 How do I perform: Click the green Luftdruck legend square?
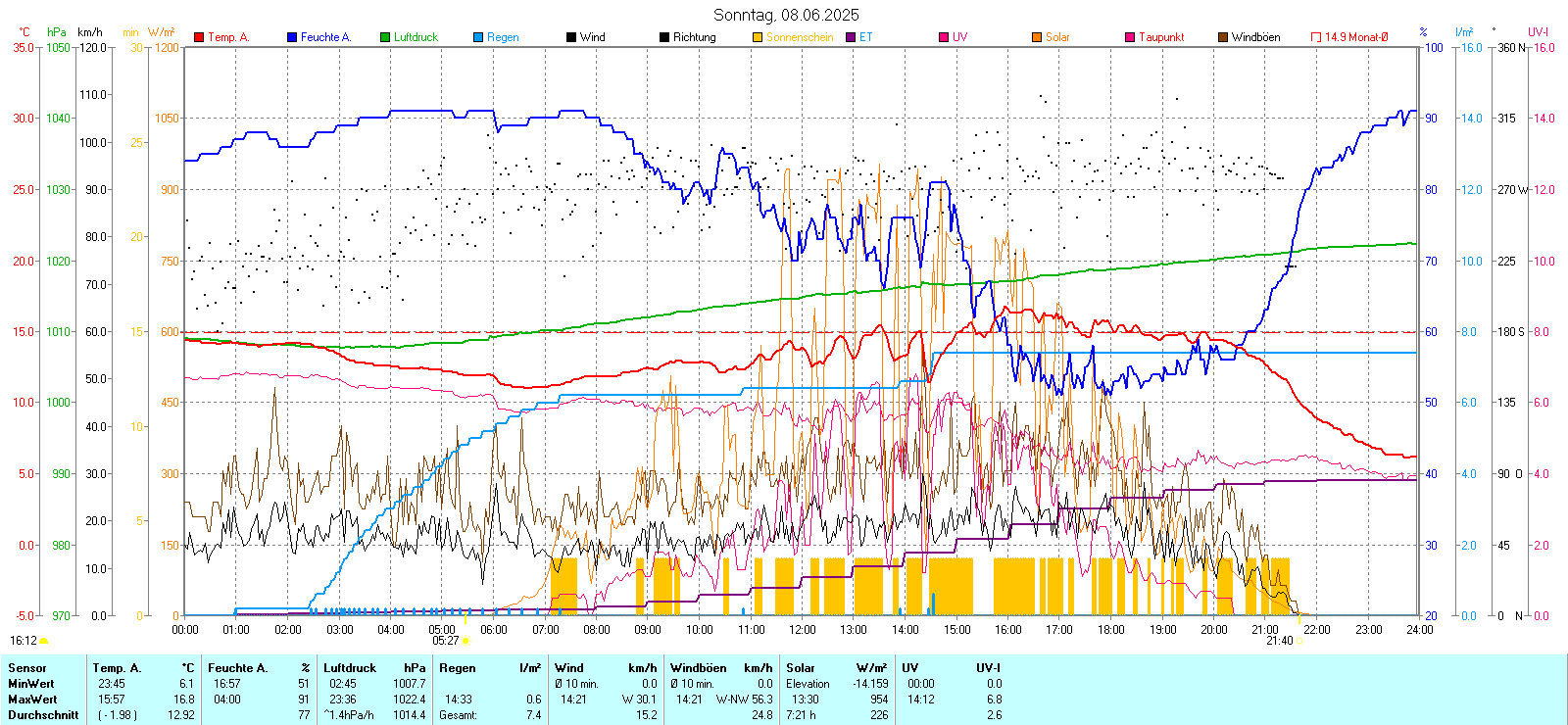point(385,37)
